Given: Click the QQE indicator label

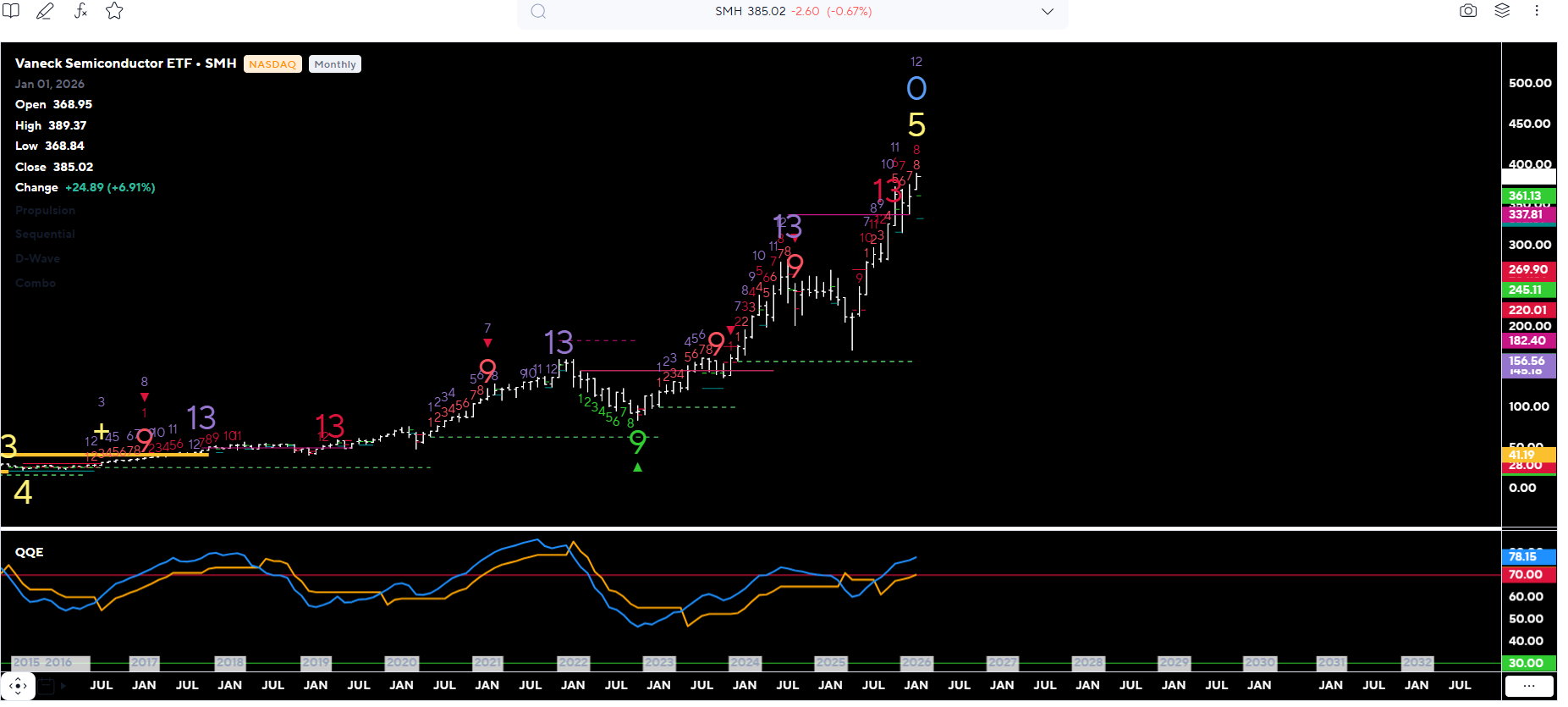Looking at the screenshot, I should (x=30, y=552).
